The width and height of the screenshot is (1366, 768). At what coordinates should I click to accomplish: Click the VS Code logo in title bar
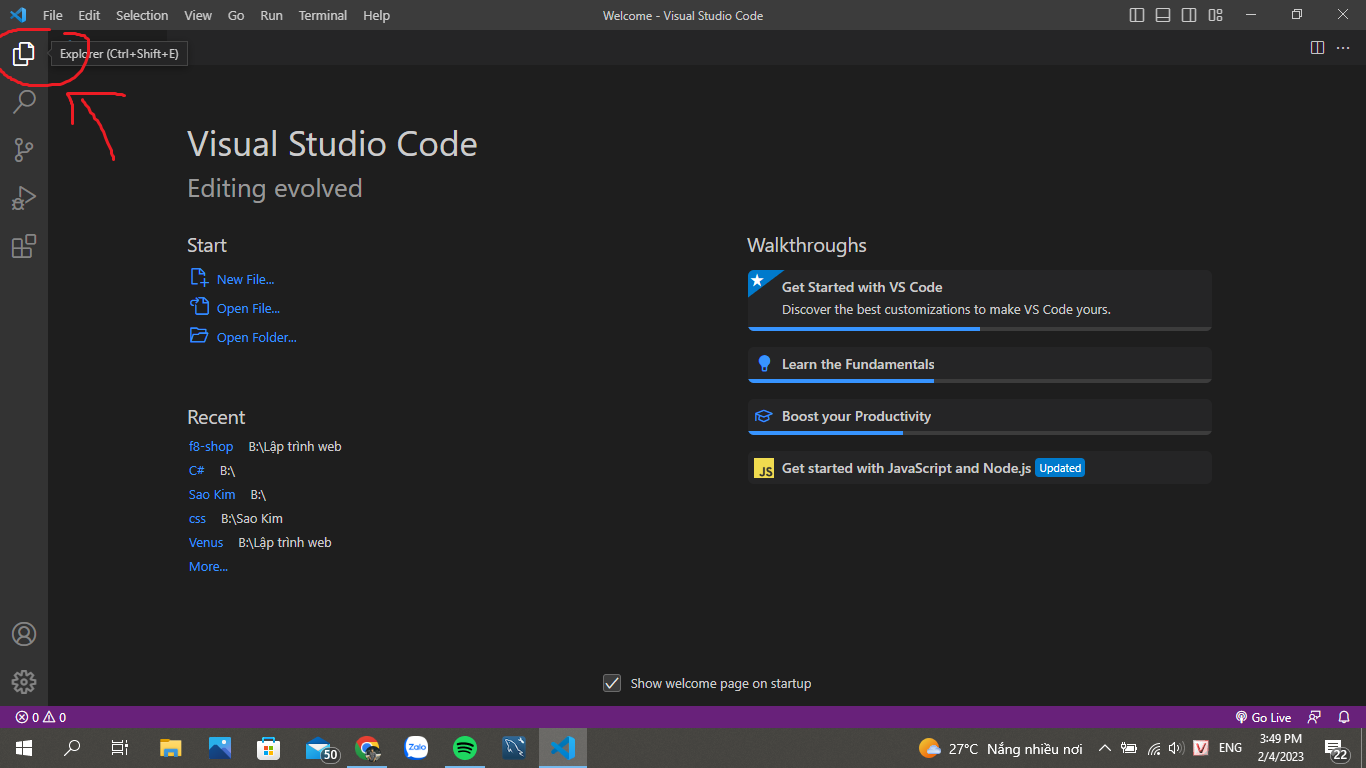pyautogui.click(x=18, y=15)
